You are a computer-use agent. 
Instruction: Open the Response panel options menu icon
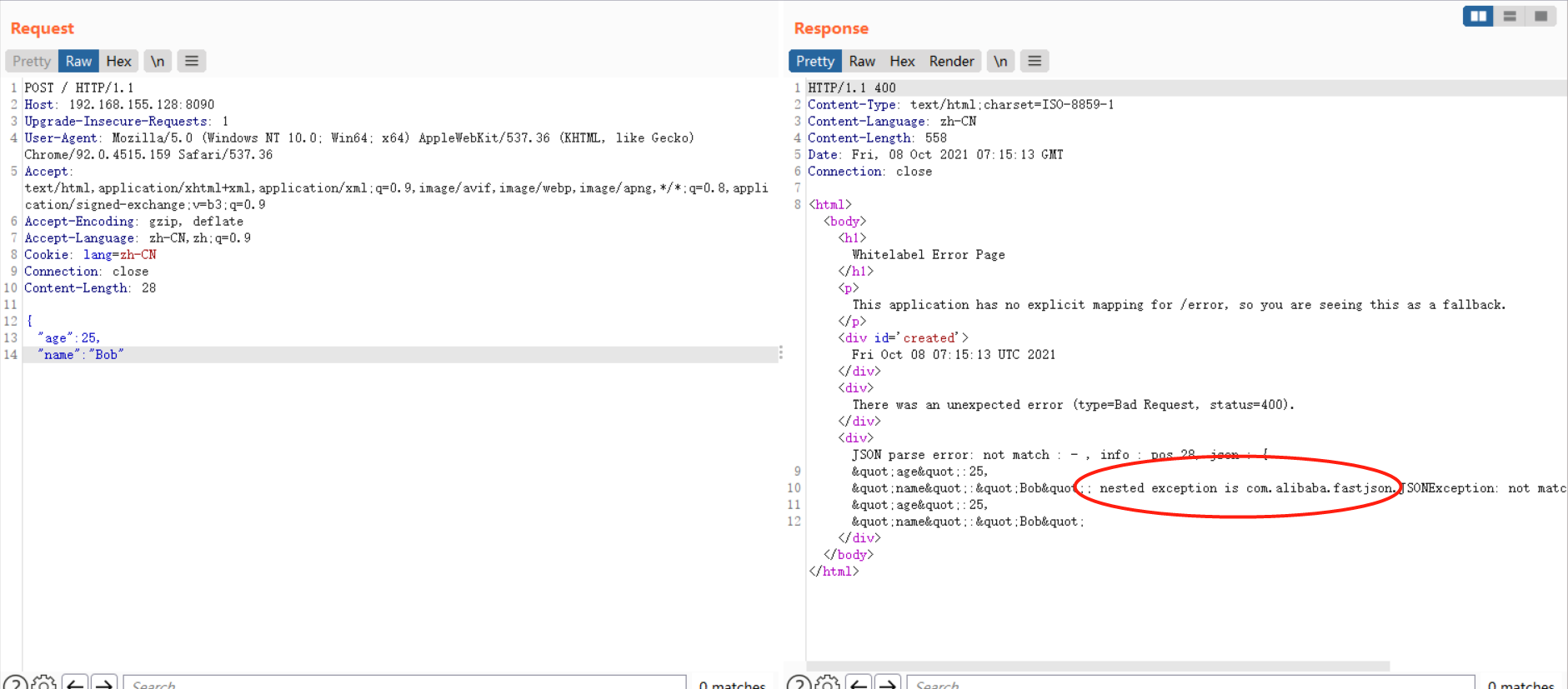click(1034, 61)
